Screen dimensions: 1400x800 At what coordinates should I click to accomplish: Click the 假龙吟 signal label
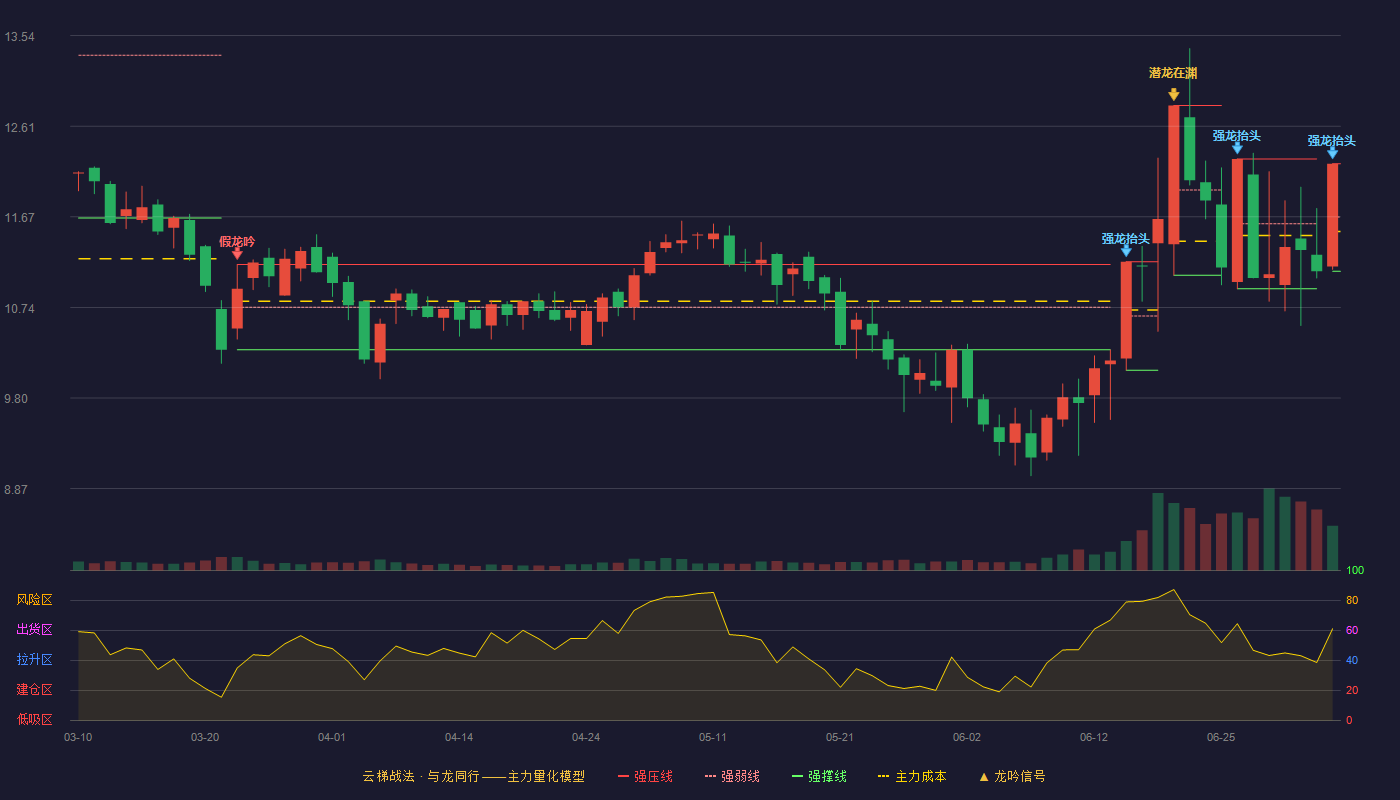(x=237, y=242)
